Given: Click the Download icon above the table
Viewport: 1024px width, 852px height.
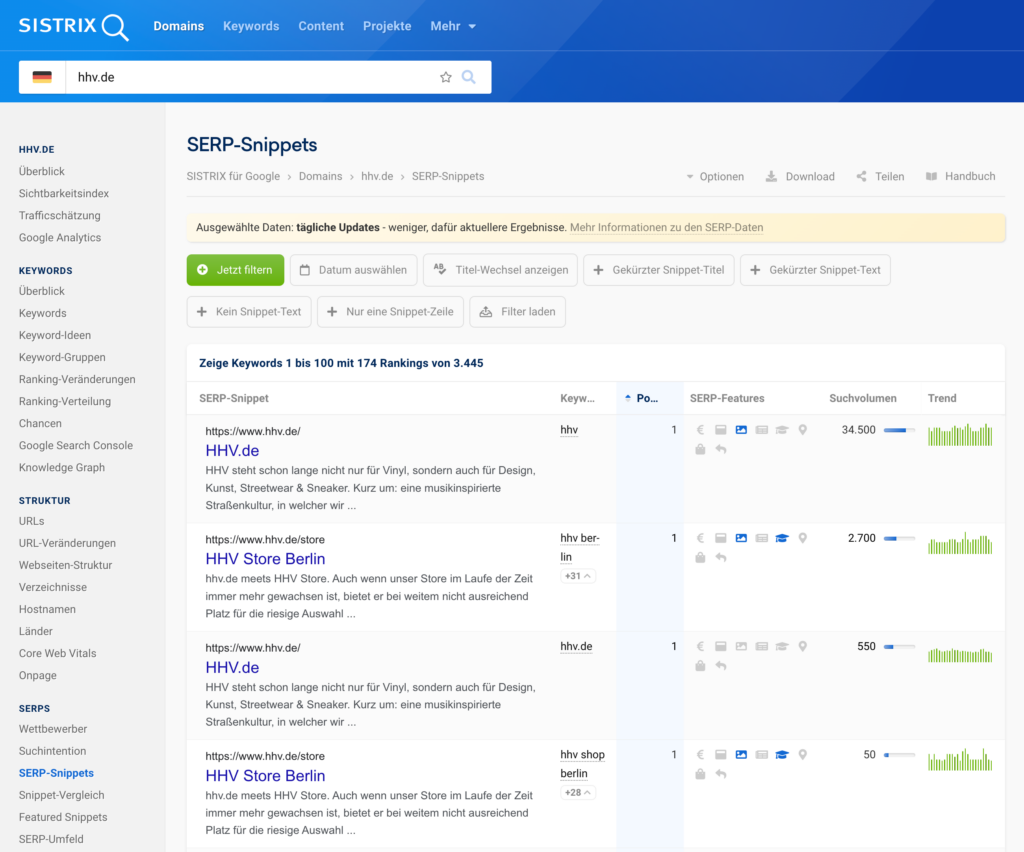Looking at the screenshot, I should (769, 176).
